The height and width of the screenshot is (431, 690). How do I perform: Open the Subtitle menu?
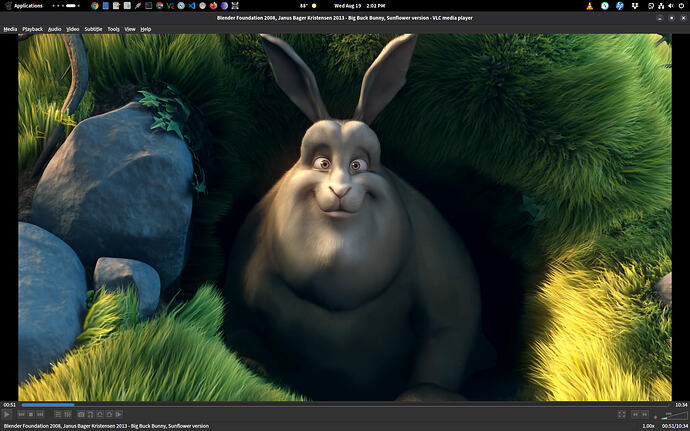tap(93, 29)
